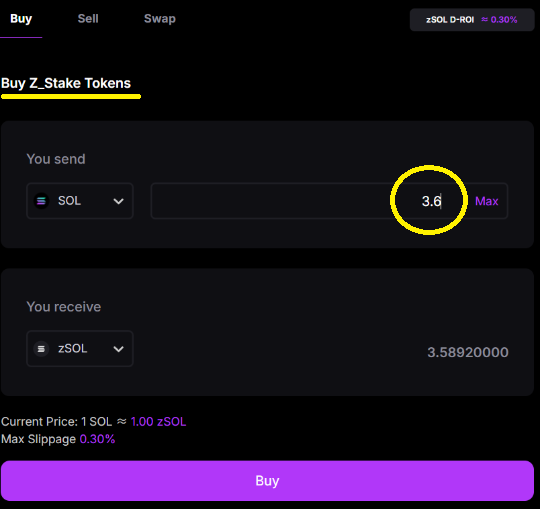This screenshot has height=509, width=540.
Task: Open the SOL send token selector
Action: click(x=80, y=201)
